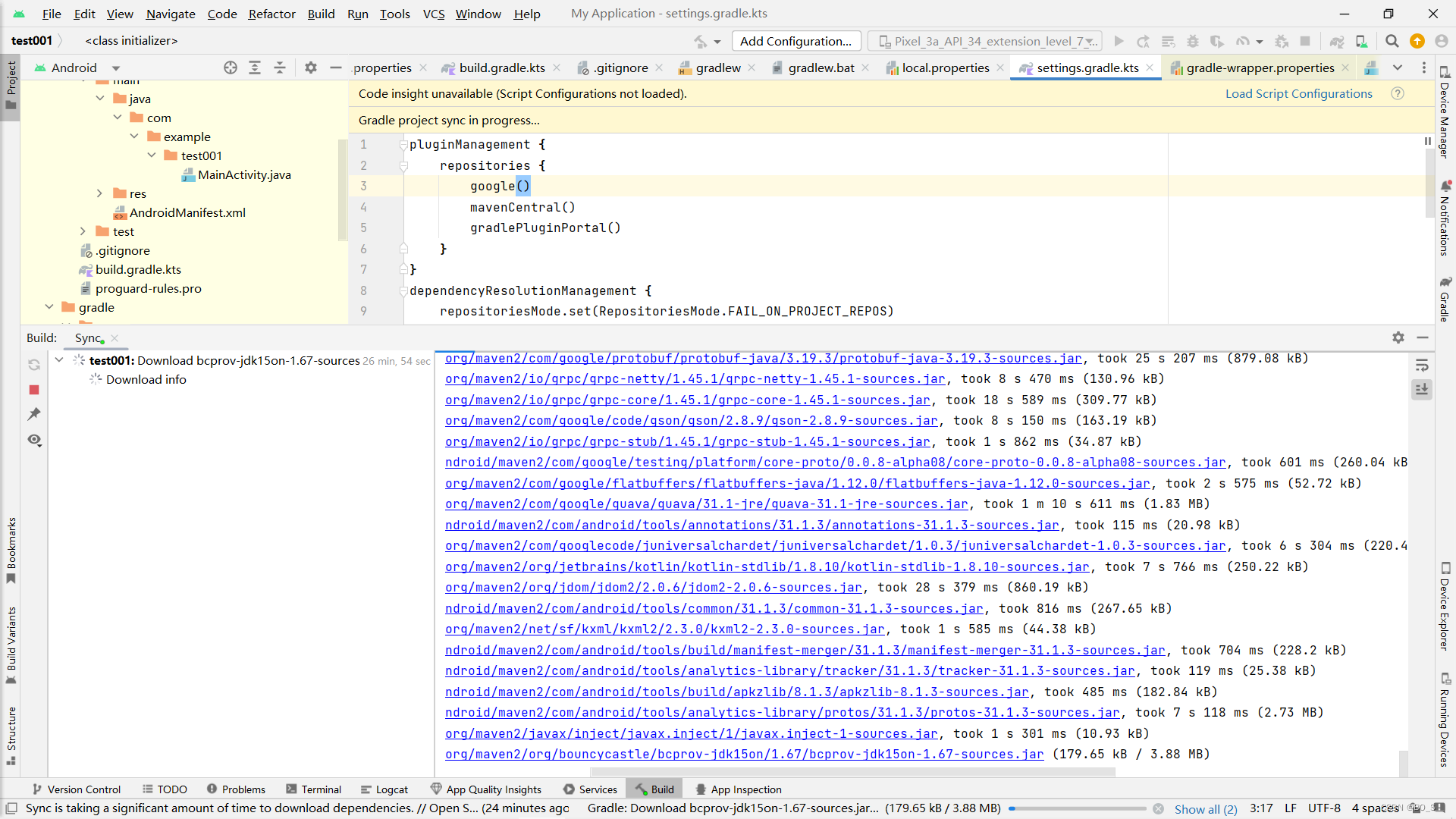Click the pin tab icon in Build panel
Screen dimensions: 1456x819
point(34,414)
